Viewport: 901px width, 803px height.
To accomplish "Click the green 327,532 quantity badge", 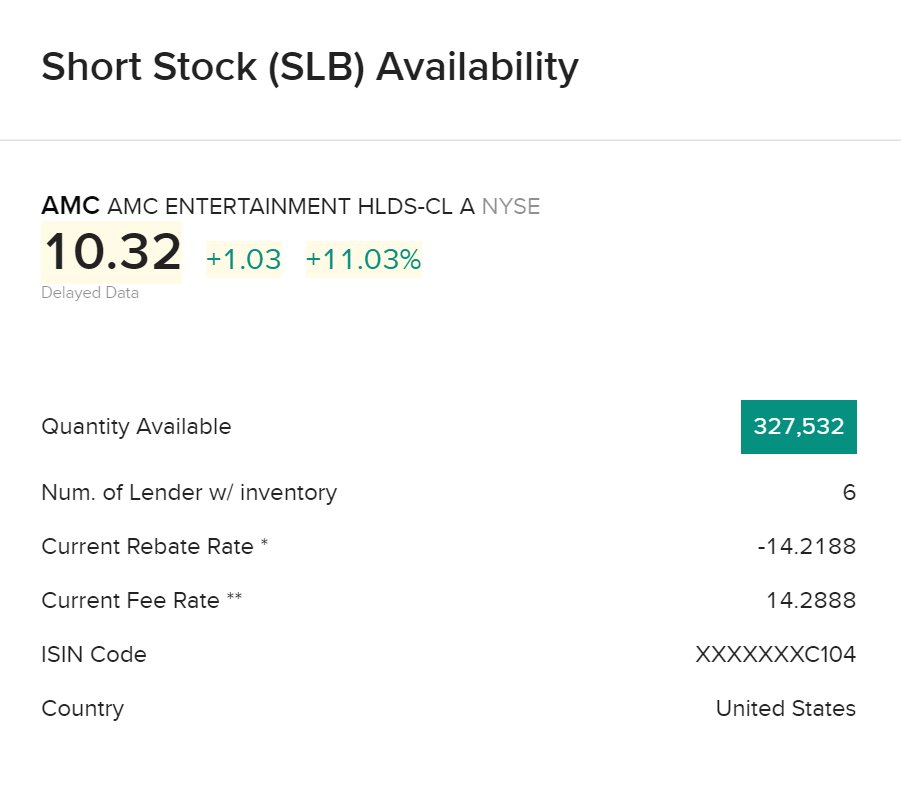I will [x=798, y=427].
